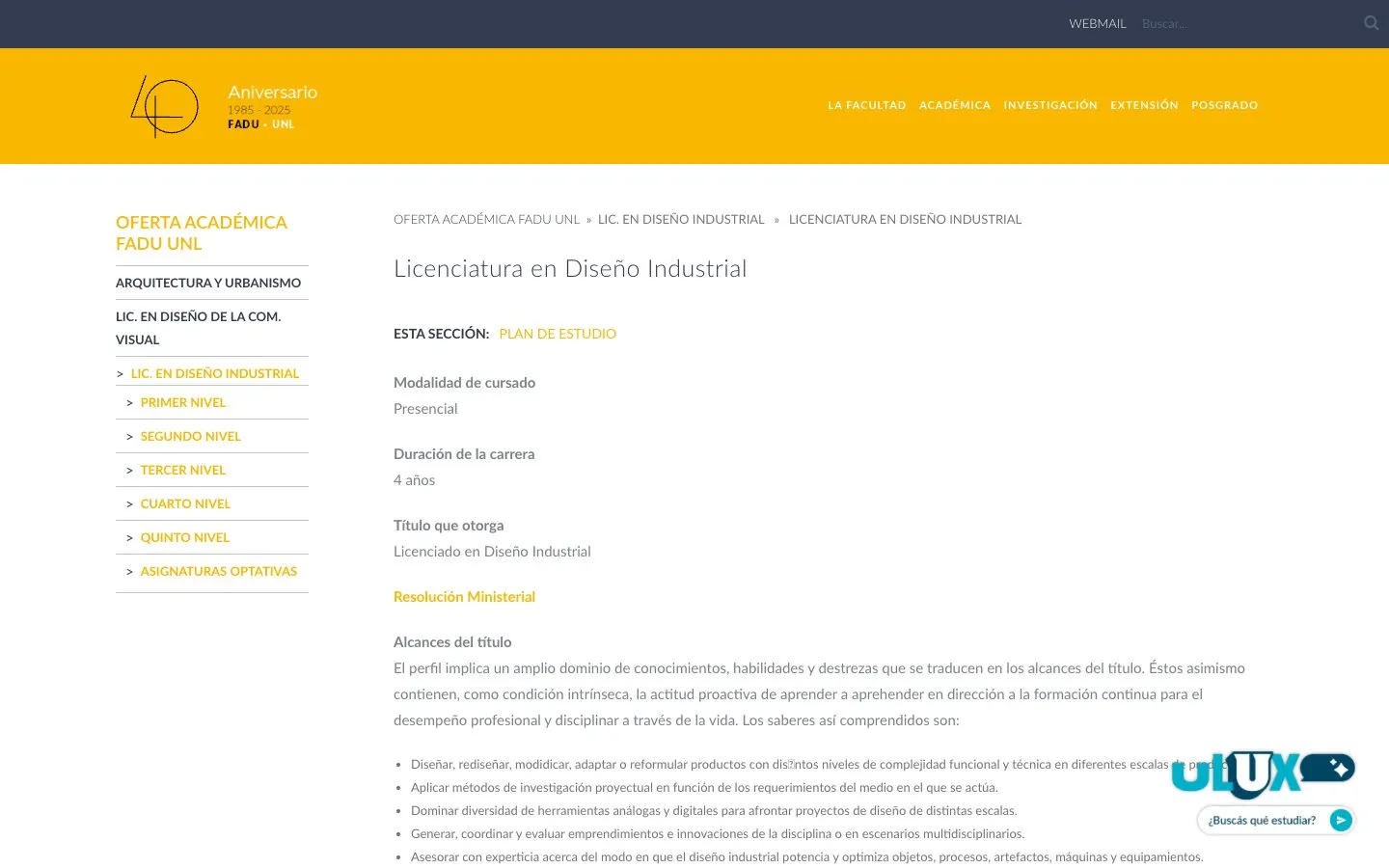1389x868 pixels.
Task: Click the search magnifier icon
Action: pos(1371,23)
